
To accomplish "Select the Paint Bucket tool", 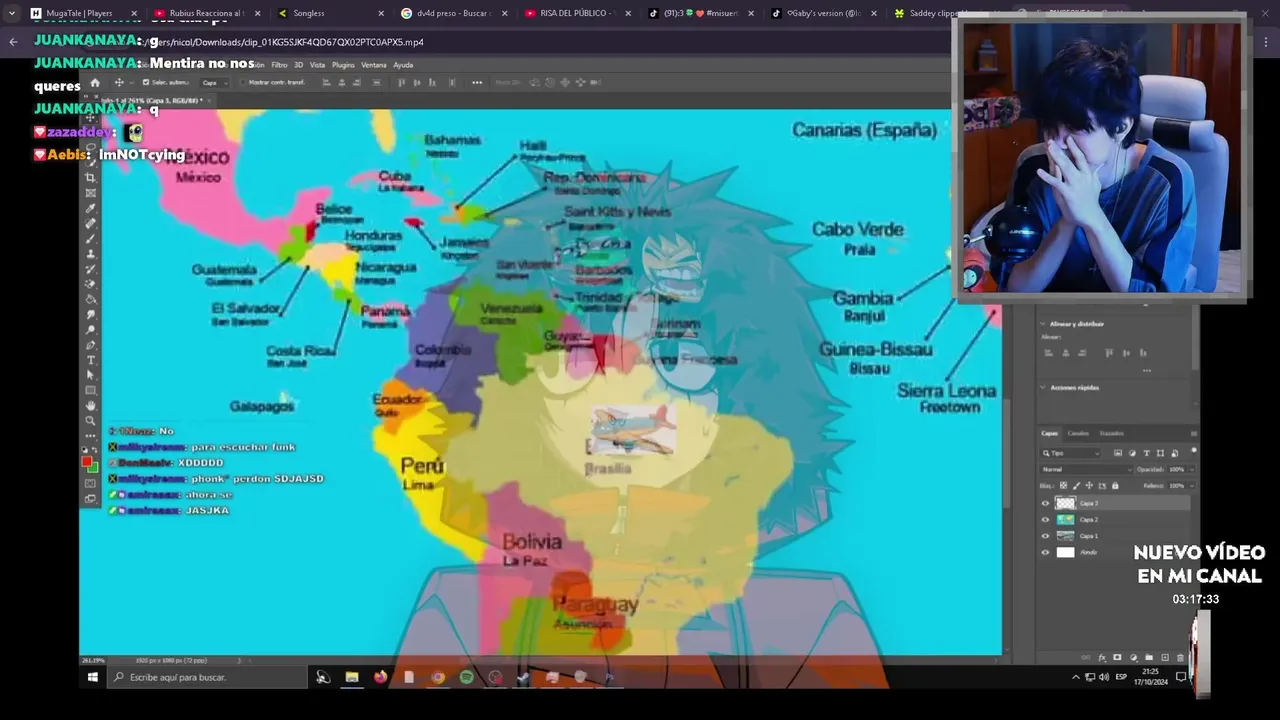I will click(x=90, y=299).
